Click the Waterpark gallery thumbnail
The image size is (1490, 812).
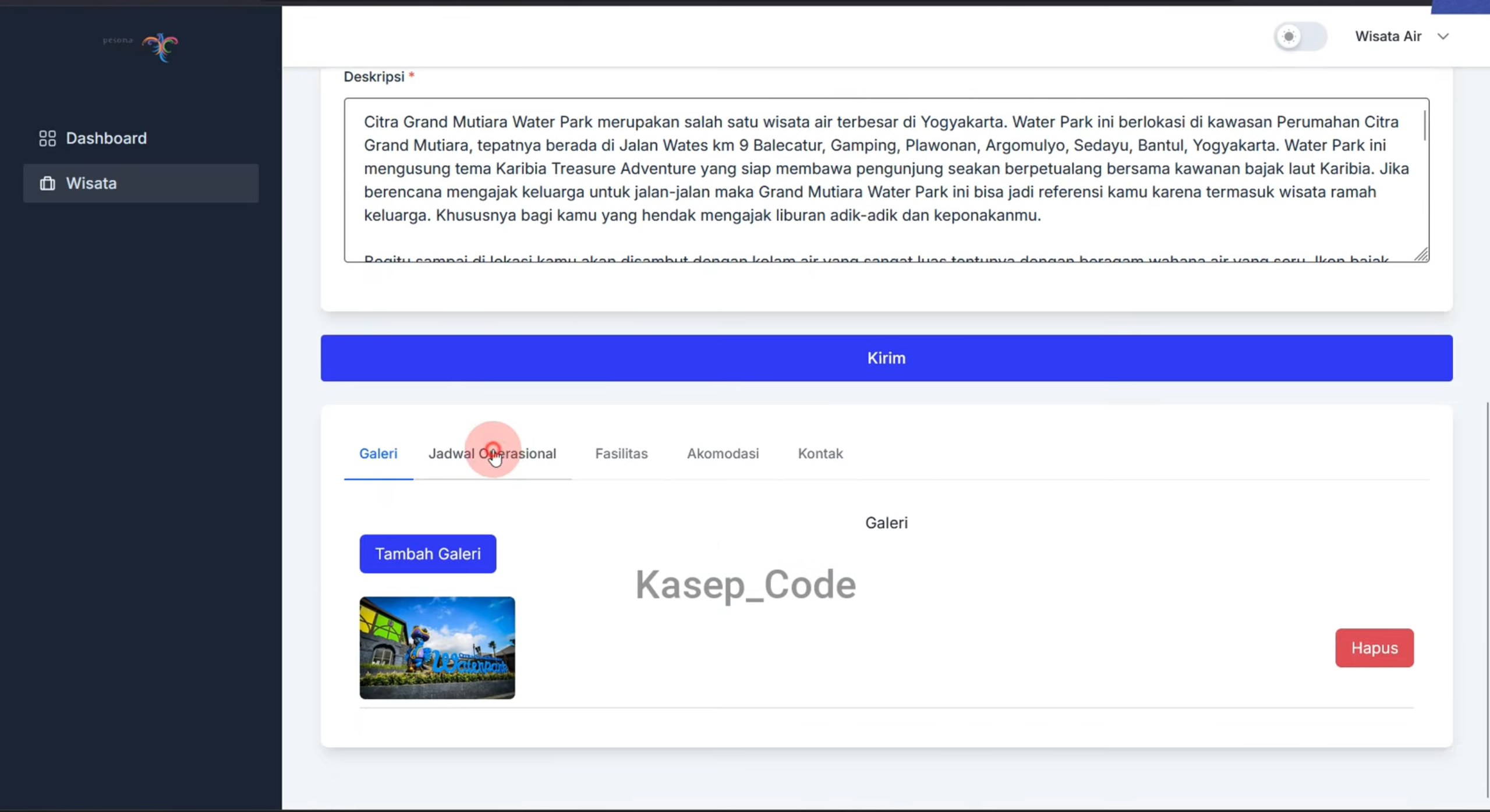click(437, 648)
